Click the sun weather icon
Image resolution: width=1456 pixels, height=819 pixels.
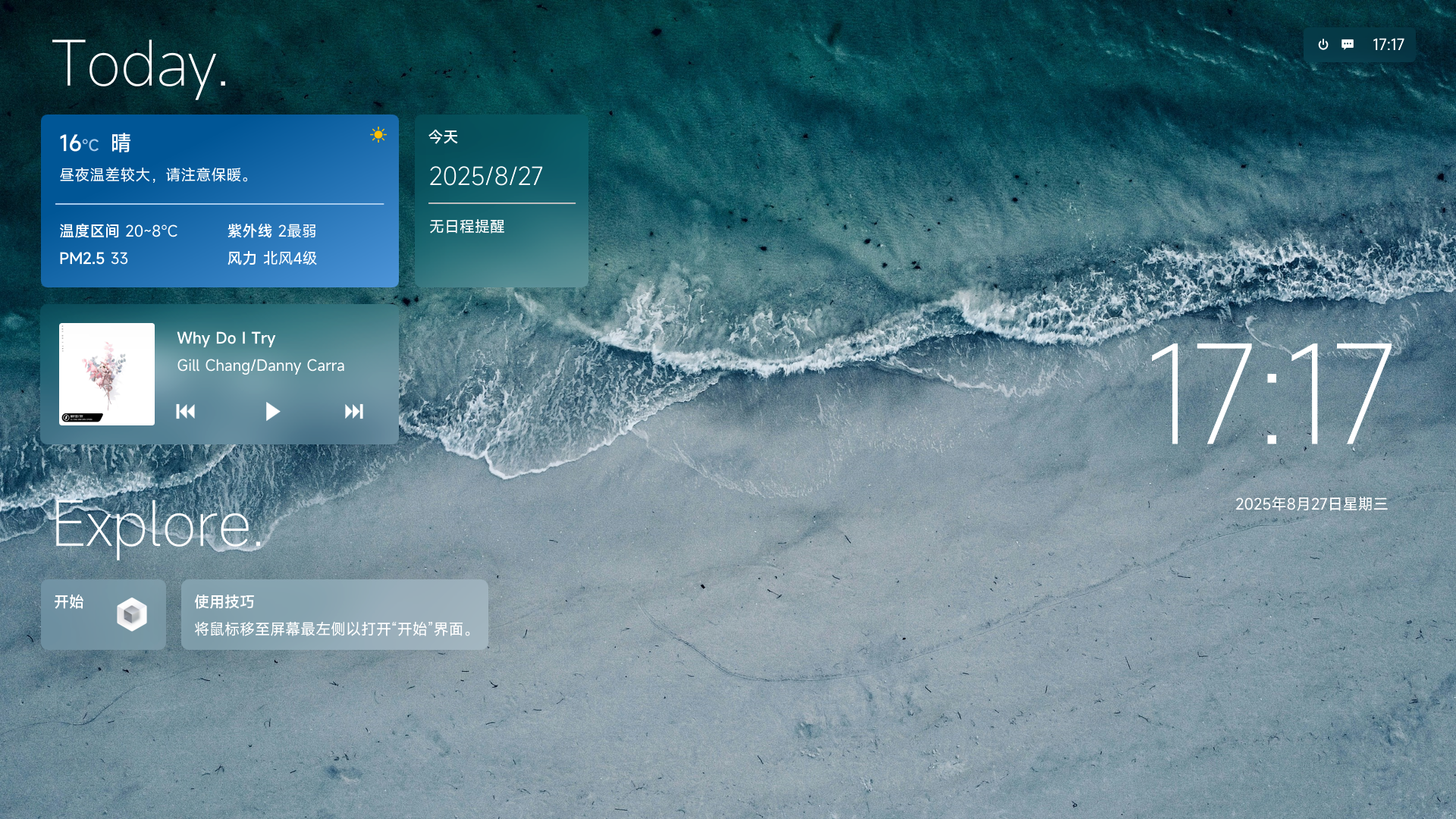pyautogui.click(x=378, y=135)
